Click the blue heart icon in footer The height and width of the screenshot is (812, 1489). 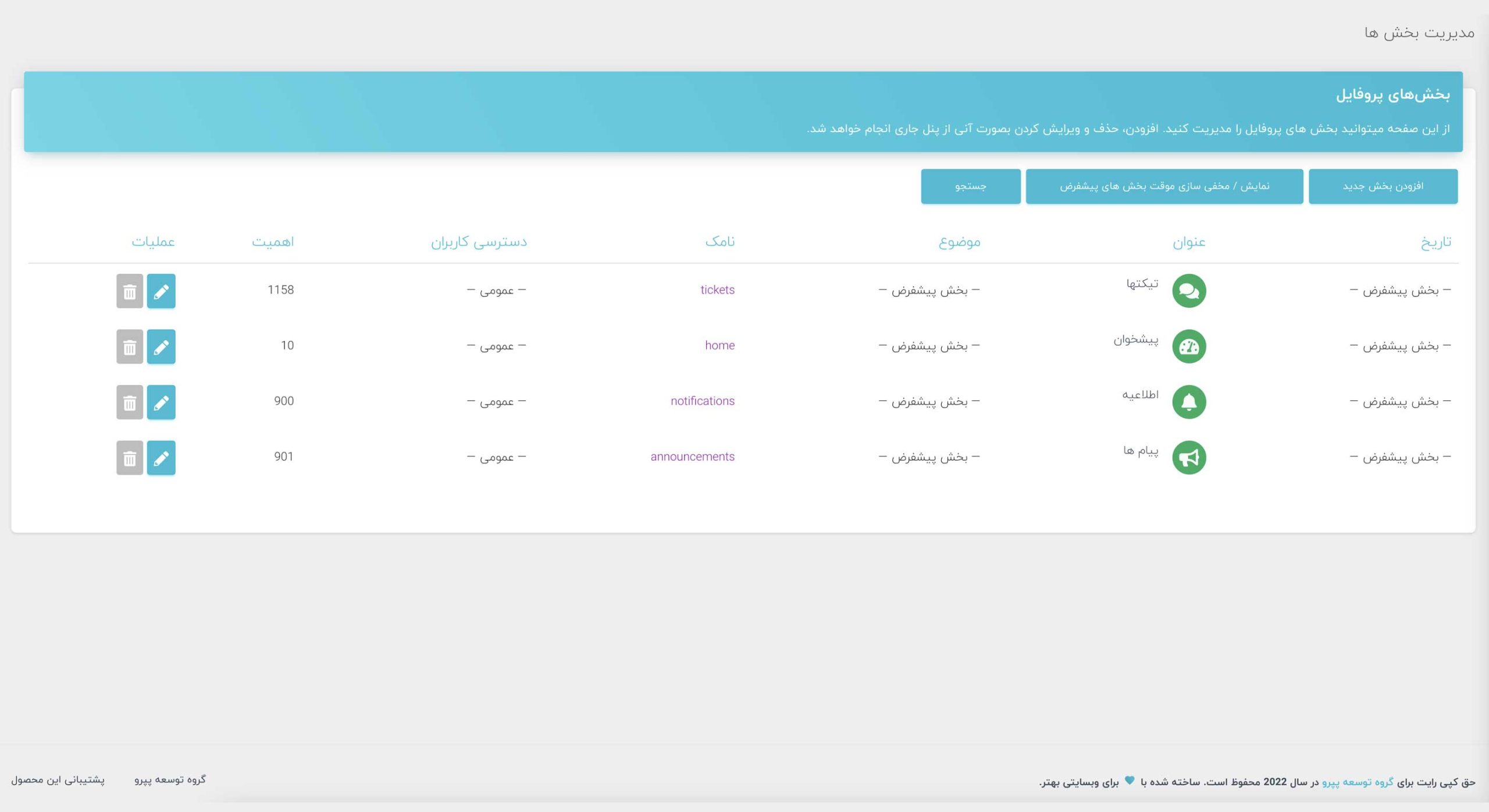pyautogui.click(x=1130, y=781)
